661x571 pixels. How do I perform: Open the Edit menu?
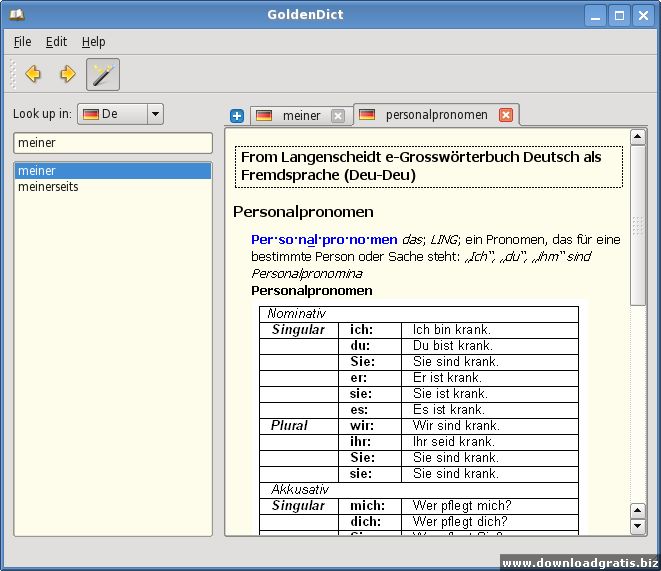click(x=56, y=42)
